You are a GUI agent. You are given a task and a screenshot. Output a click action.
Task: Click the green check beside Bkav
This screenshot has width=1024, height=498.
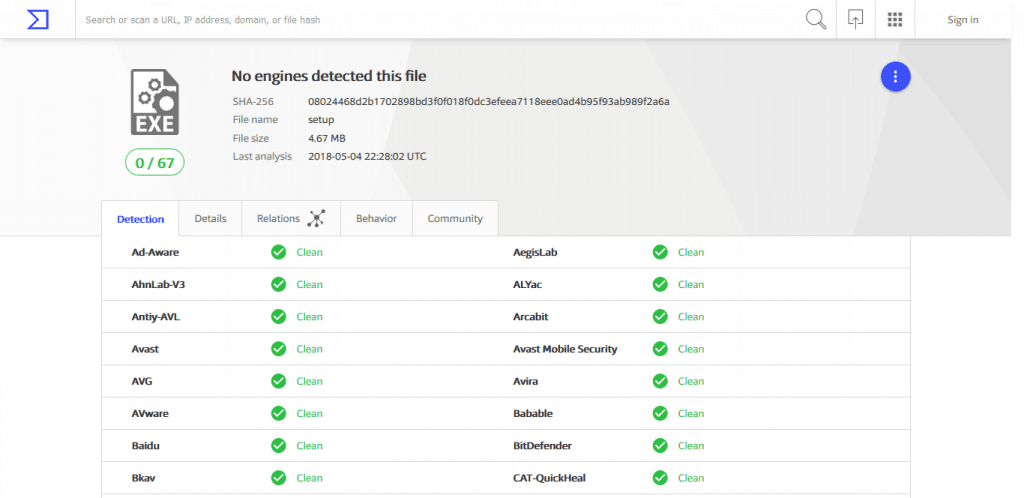coord(279,478)
